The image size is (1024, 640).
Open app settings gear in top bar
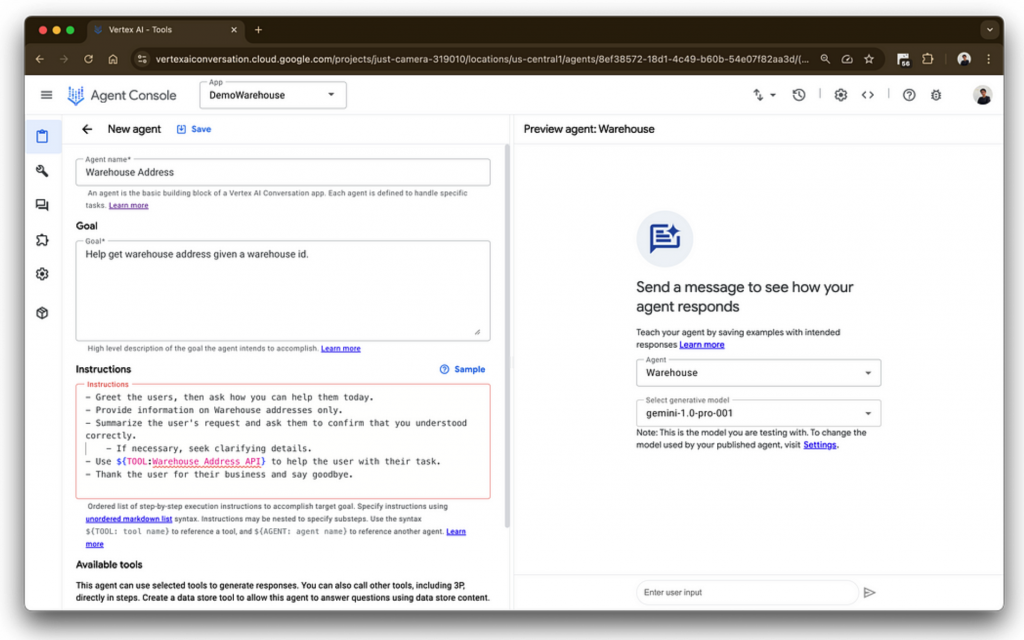pos(840,95)
